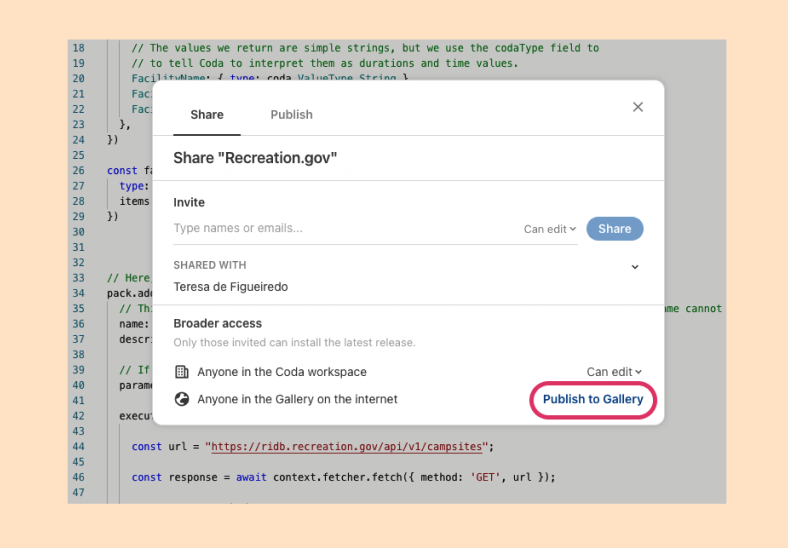This screenshot has height=548, width=788.
Task: Click line number 18 in the code editor
Action: pos(78,48)
